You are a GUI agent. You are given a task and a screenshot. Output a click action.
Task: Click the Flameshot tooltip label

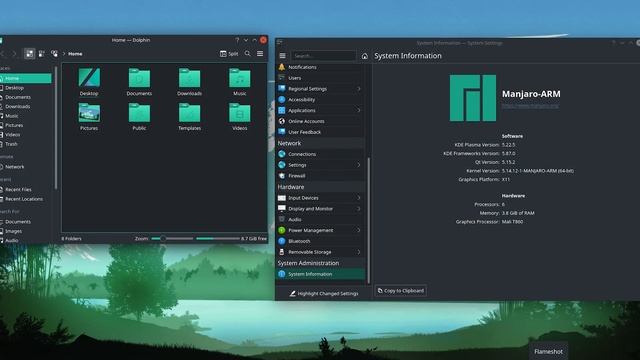click(548, 351)
